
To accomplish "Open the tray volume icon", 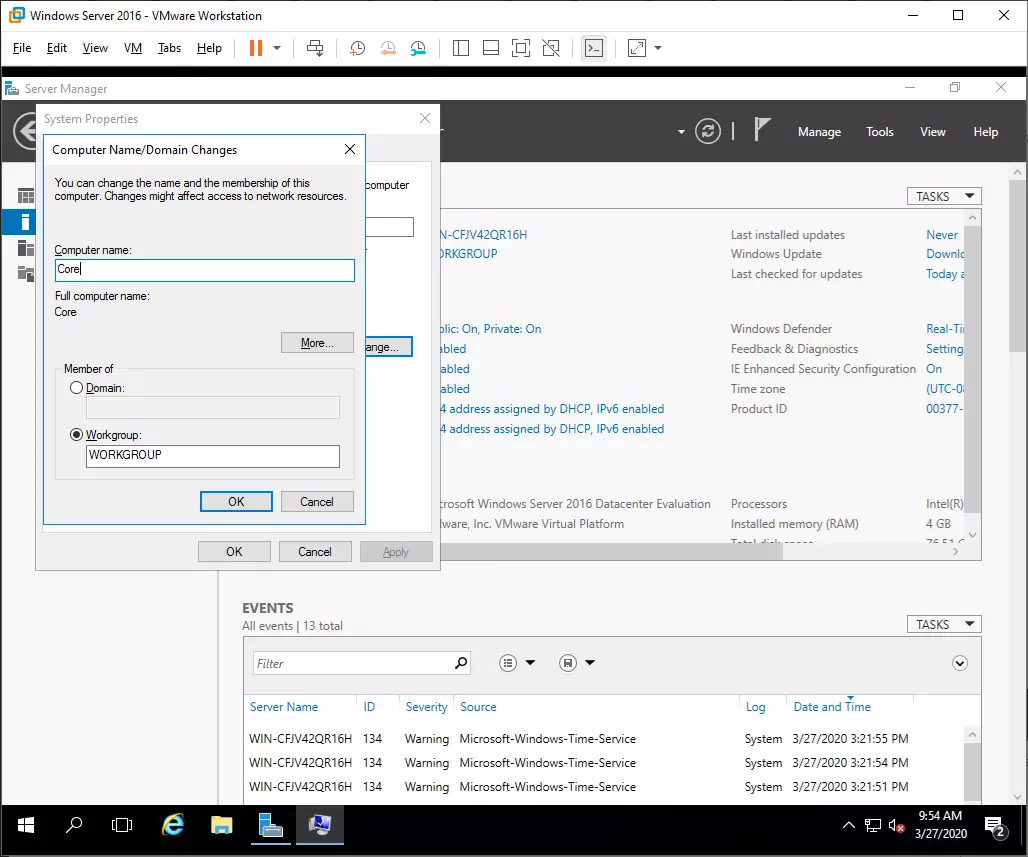I will tap(896, 825).
